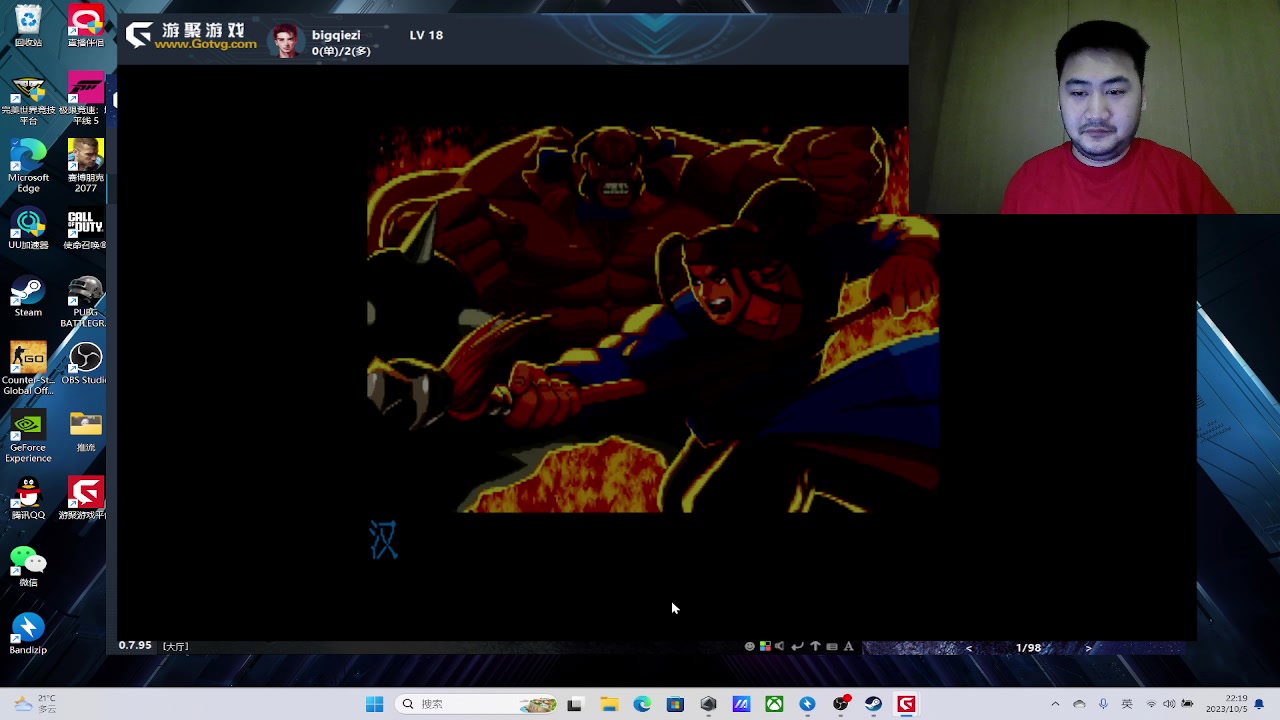This screenshot has height=720, width=1280.
Task: Click the keyboard icon in game toolbar
Action: click(x=831, y=646)
